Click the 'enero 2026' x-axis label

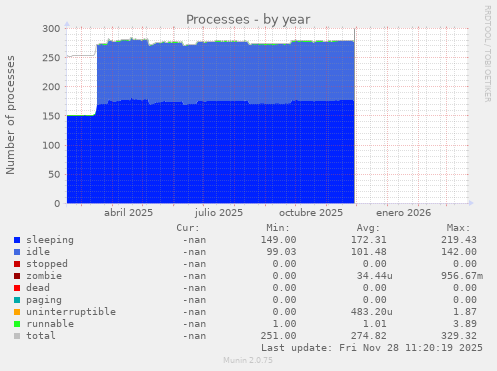(403, 213)
